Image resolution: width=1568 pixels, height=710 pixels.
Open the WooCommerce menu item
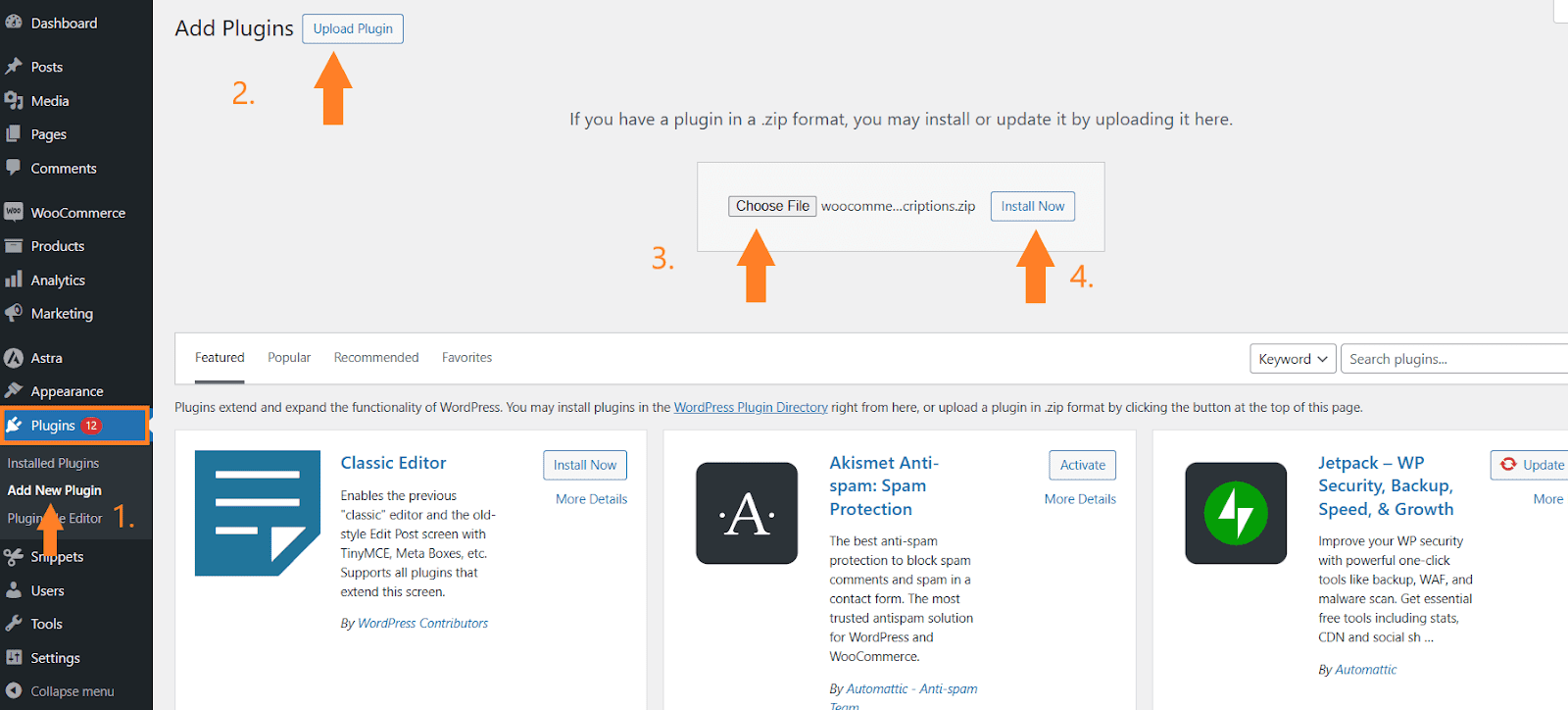tap(77, 213)
